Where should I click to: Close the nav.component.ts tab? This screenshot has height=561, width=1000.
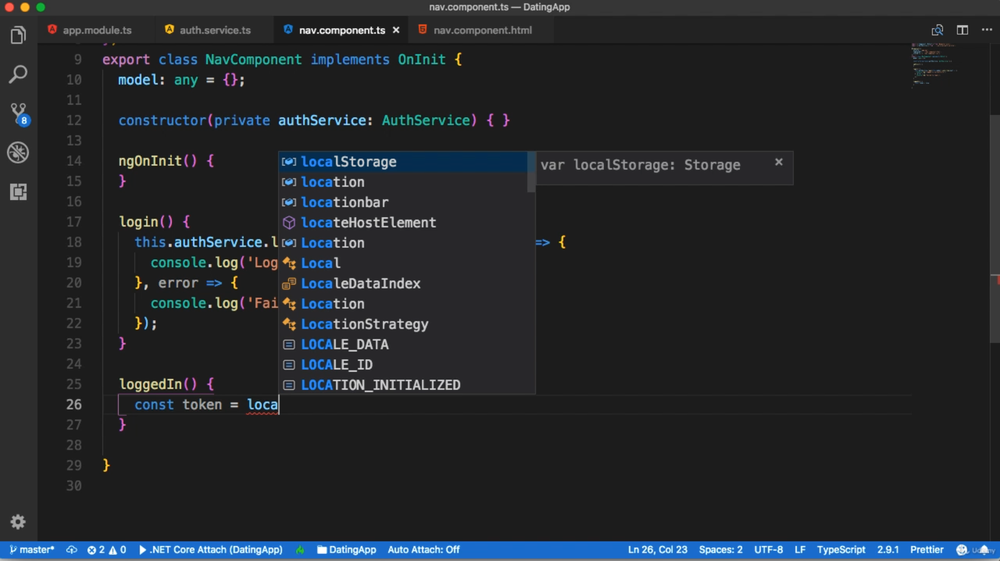pyautogui.click(x=396, y=30)
